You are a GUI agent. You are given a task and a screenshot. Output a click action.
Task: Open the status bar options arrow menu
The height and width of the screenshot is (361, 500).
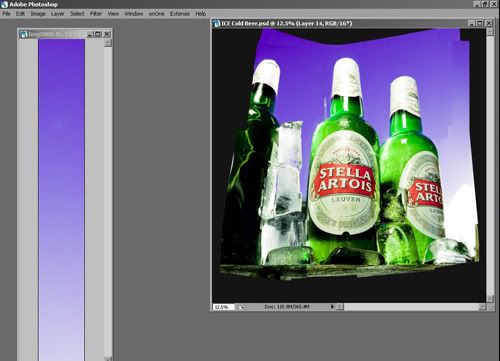click(332, 307)
